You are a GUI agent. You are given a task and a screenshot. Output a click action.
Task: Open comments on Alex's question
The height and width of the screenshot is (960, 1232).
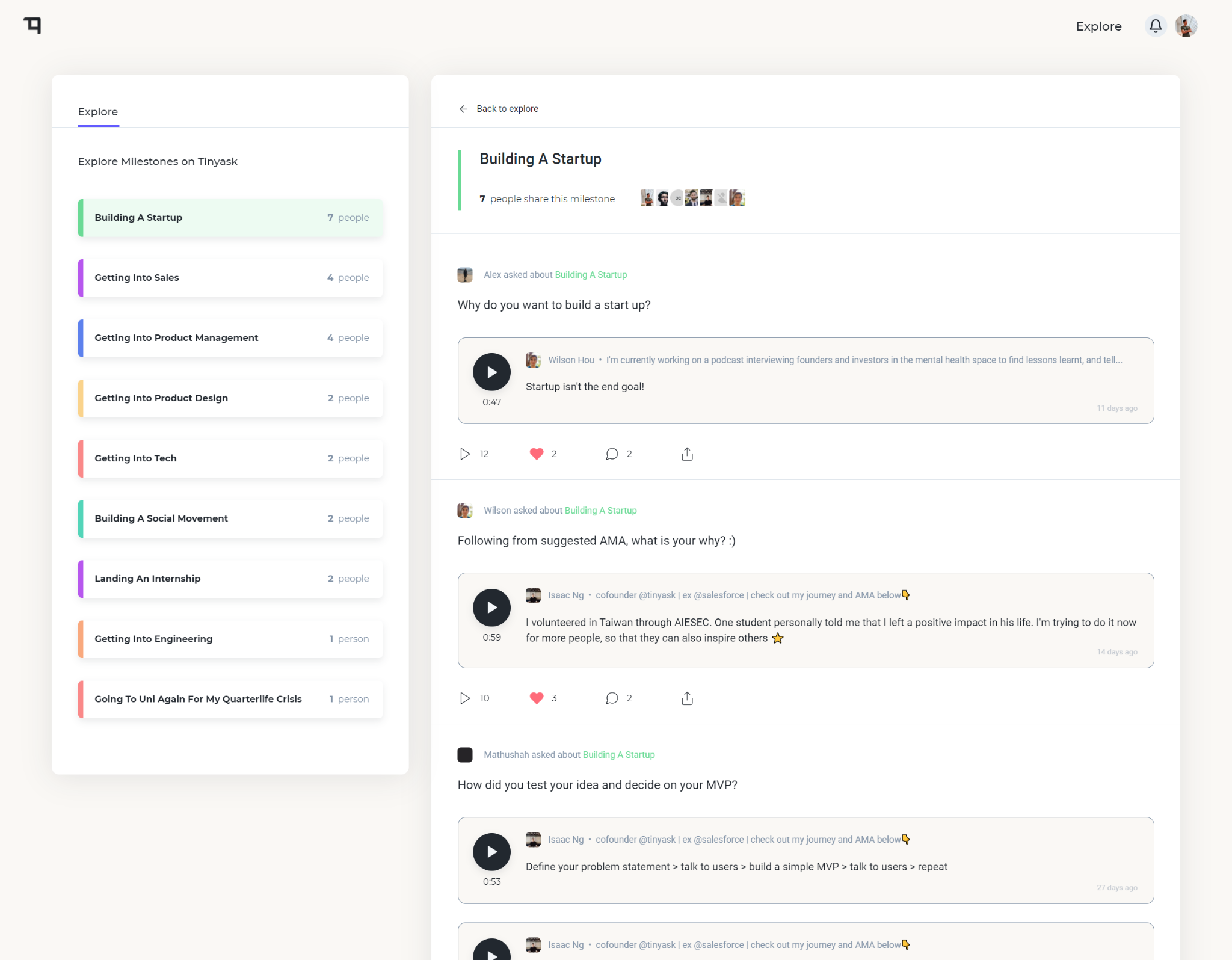(612, 454)
